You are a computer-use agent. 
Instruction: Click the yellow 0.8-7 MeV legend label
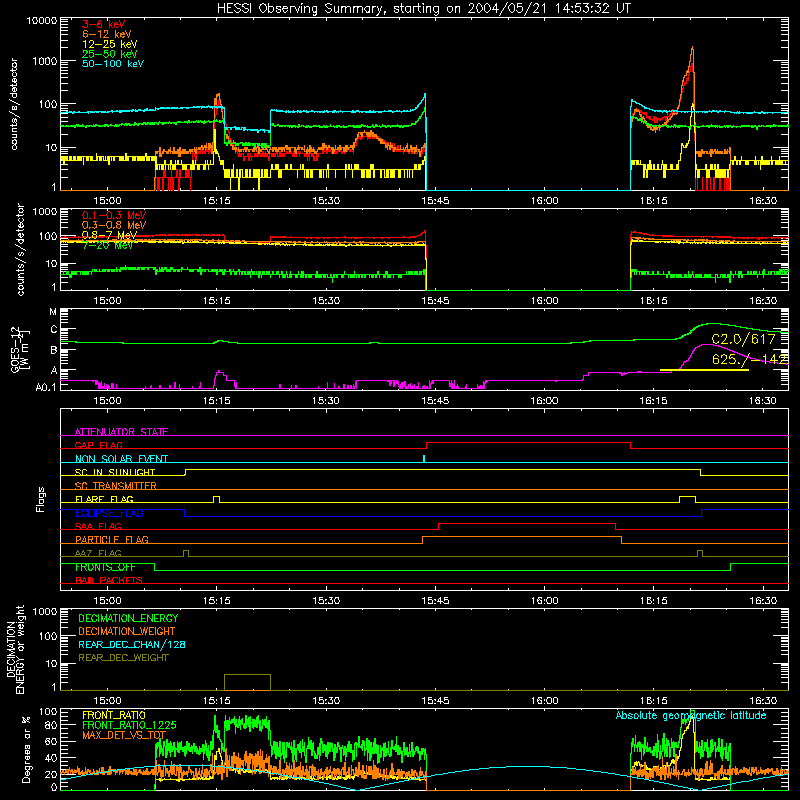[109, 235]
